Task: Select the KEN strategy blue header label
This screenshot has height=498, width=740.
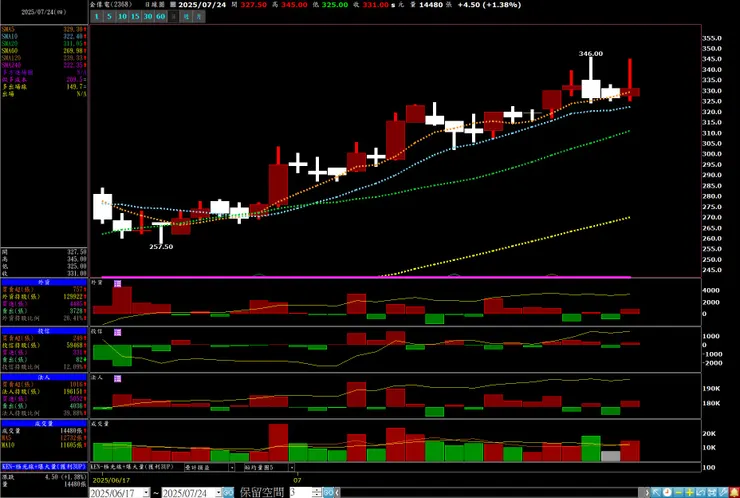Action: (x=44, y=466)
